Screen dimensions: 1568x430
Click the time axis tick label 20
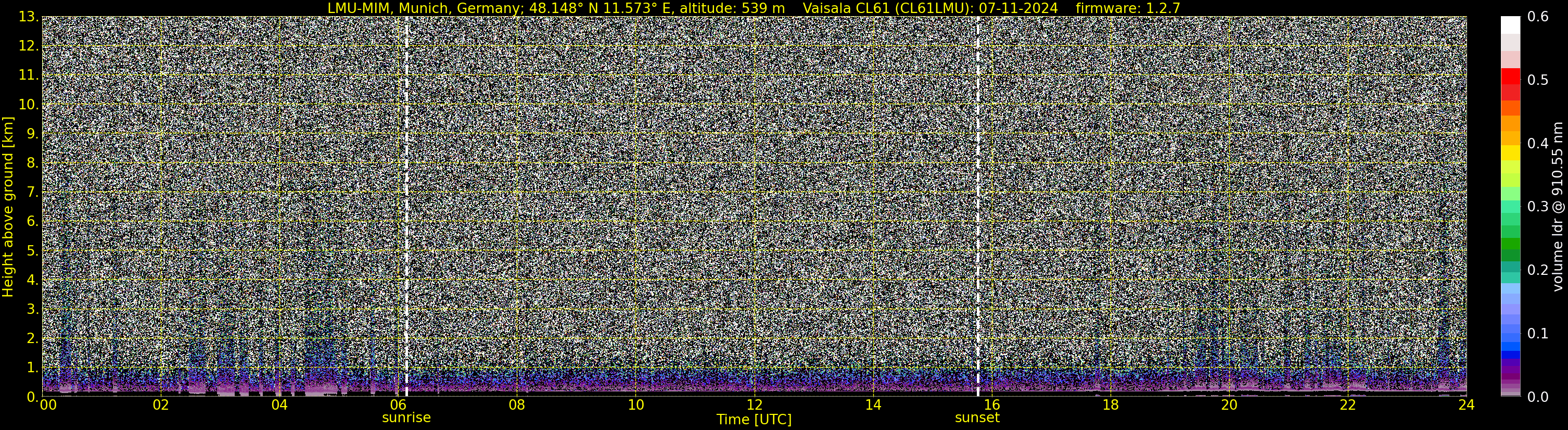(1229, 405)
